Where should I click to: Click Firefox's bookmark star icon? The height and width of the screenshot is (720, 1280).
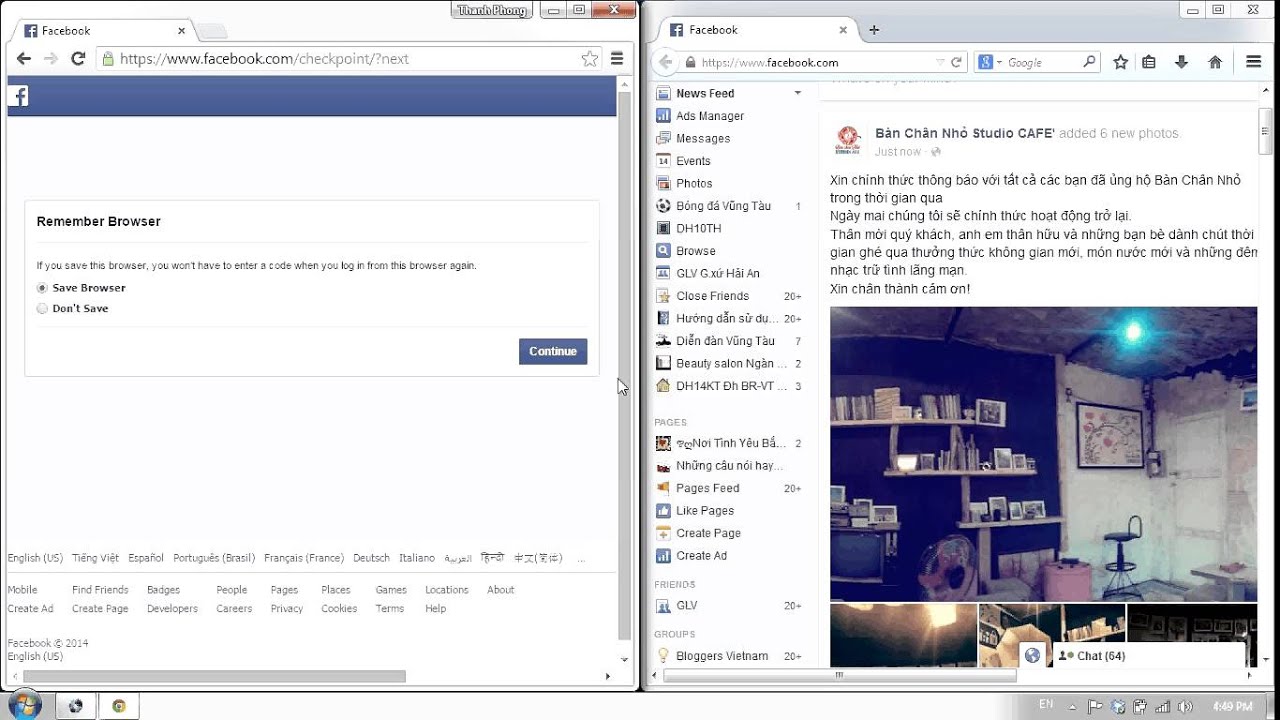[x=1121, y=62]
